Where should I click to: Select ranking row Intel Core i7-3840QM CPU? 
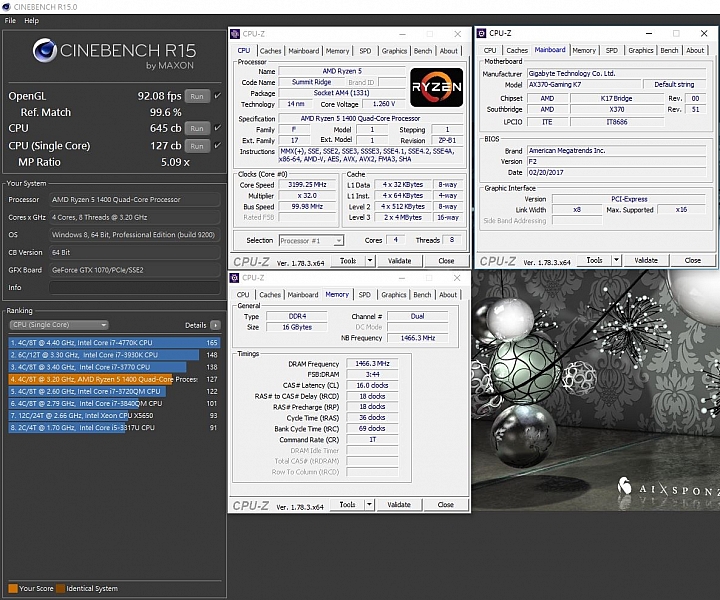pos(114,403)
